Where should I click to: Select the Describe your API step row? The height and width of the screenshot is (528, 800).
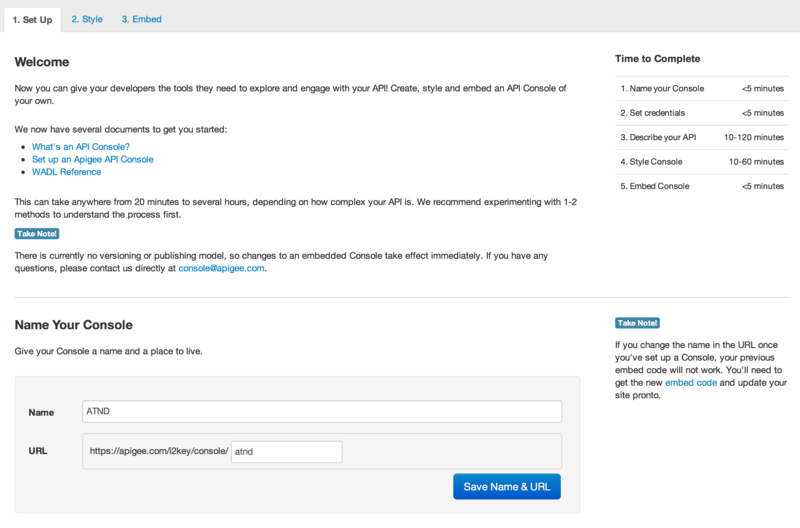click(702, 137)
